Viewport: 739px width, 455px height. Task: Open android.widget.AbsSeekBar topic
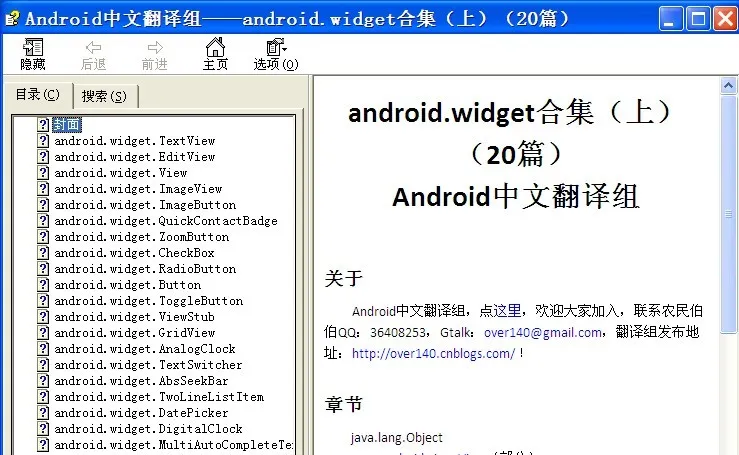pyautogui.click(x=141, y=381)
